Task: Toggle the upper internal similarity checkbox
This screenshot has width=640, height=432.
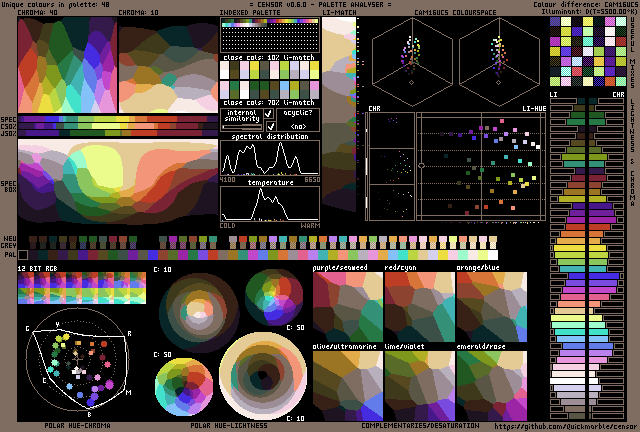Action: point(269,113)
